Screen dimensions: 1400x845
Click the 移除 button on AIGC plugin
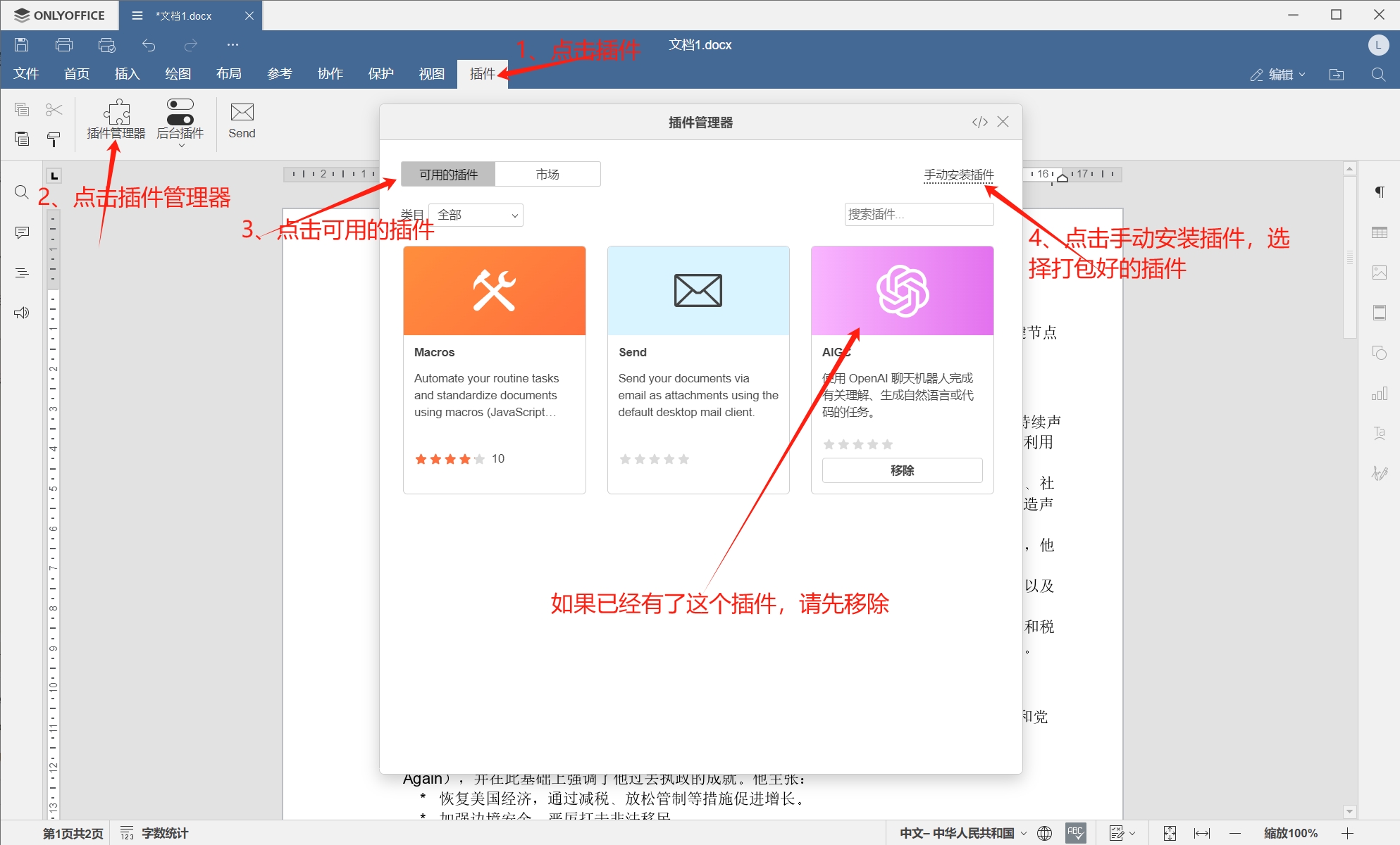902,470
